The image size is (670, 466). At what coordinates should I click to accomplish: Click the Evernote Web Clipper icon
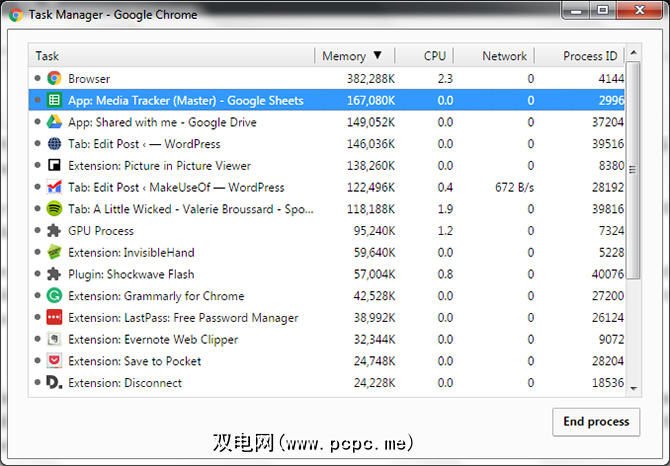54,339
